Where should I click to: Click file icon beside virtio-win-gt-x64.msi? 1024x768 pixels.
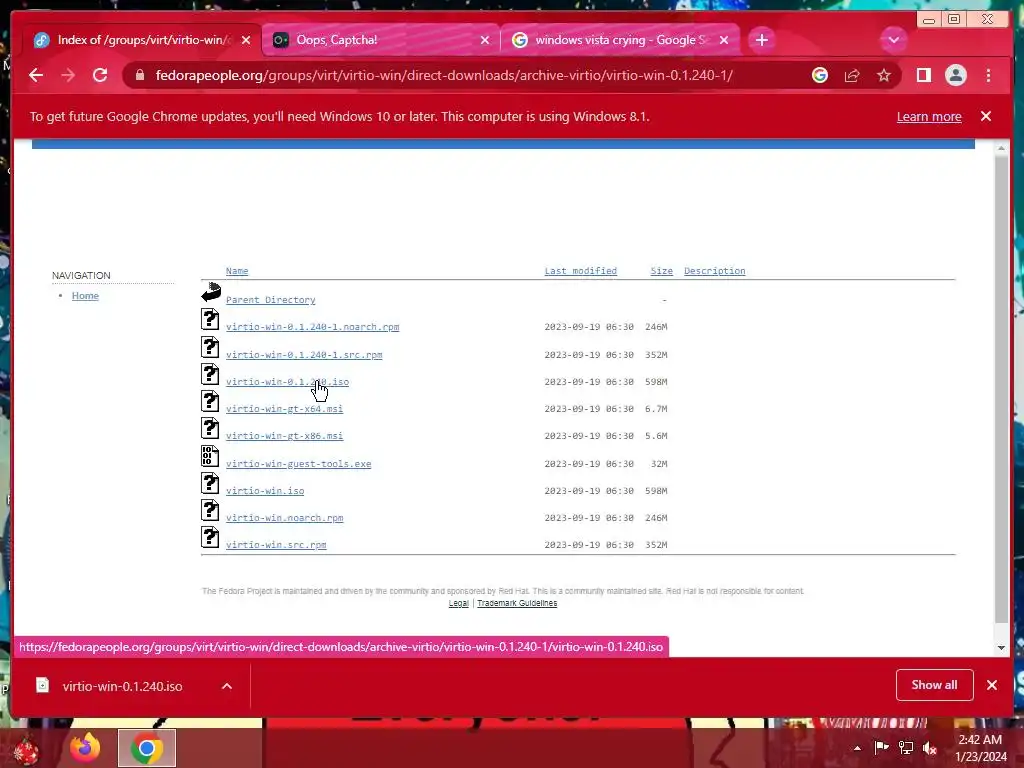click(x=210, y=401)
